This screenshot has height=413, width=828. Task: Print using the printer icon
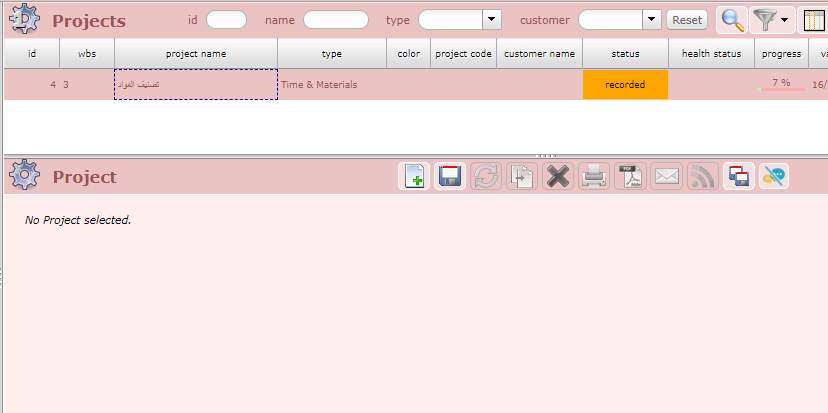pyautogui.click(x=594, y=177)
